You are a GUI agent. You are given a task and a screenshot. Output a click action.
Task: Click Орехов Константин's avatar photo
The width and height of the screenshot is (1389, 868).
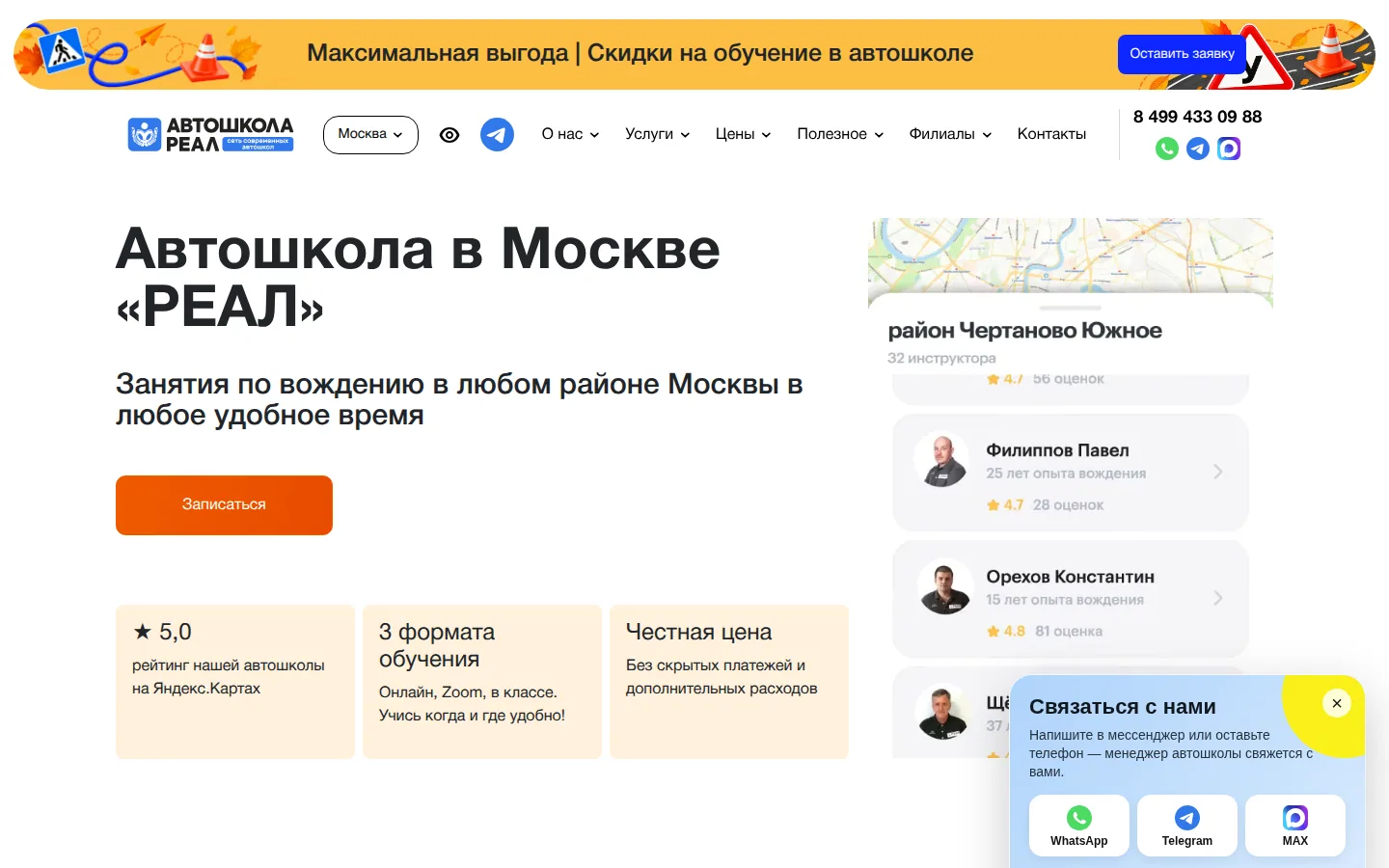click(x=945, y=587)
